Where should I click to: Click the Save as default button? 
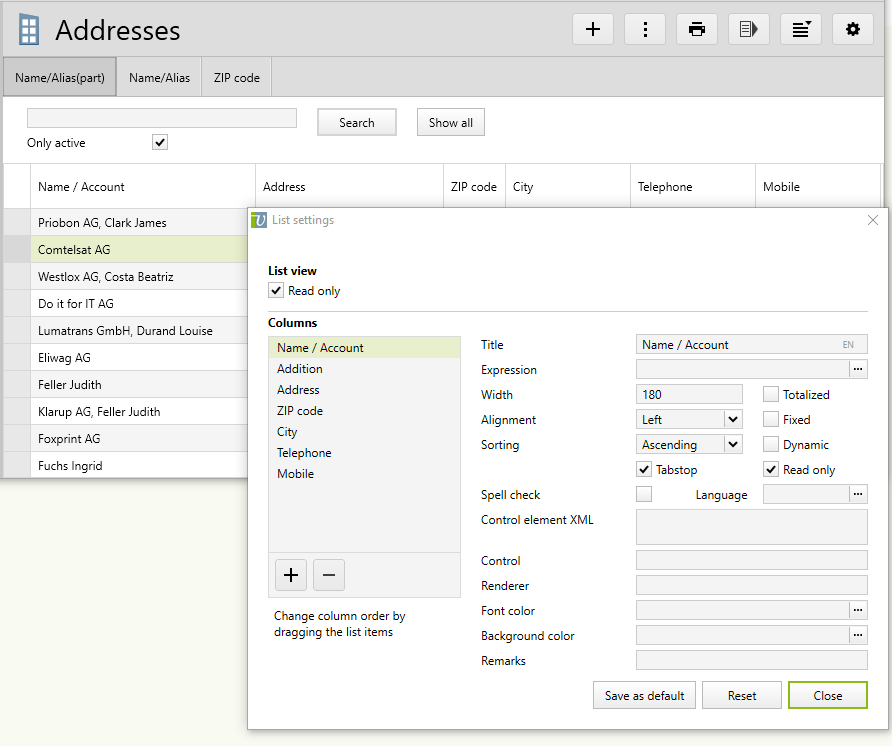coord(645,696)
